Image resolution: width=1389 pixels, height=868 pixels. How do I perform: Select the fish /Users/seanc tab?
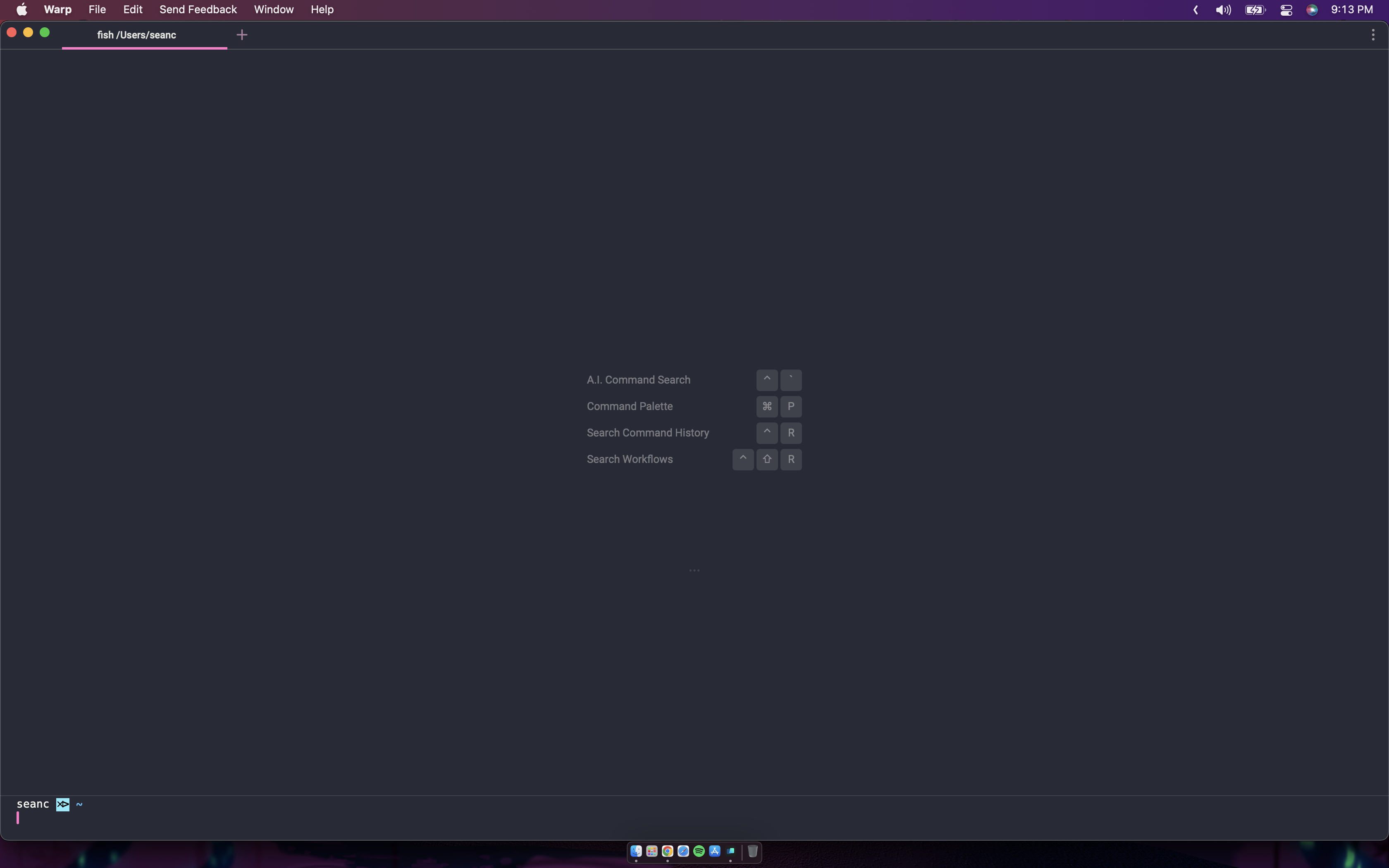pyautogui.click(x=136, y=35)
